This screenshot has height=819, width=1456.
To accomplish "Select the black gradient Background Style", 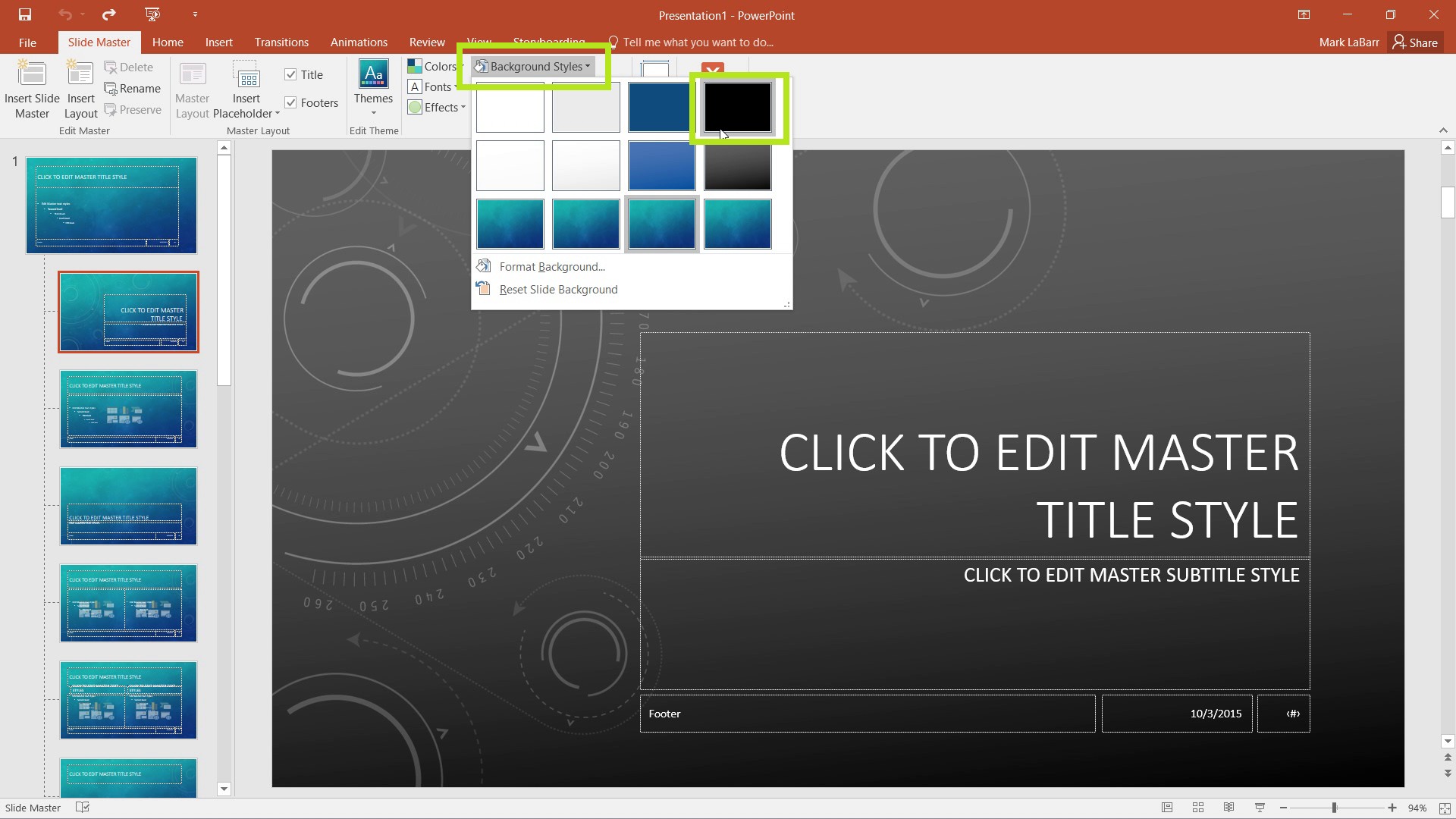I will (x=737, y=166).
